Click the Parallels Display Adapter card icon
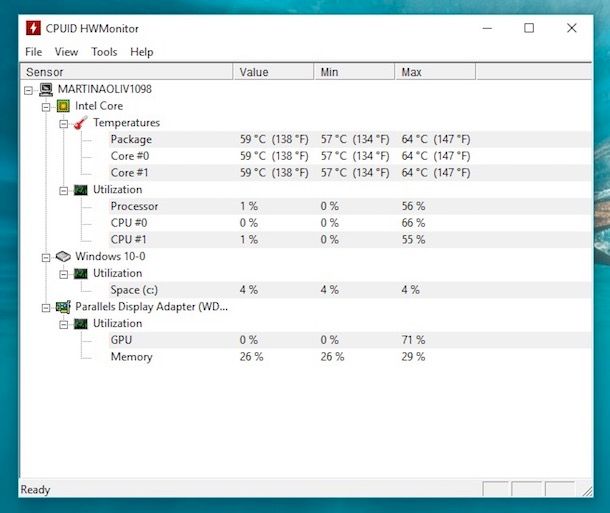The width and height of the screenshot is (610, 513). (63, 307)
